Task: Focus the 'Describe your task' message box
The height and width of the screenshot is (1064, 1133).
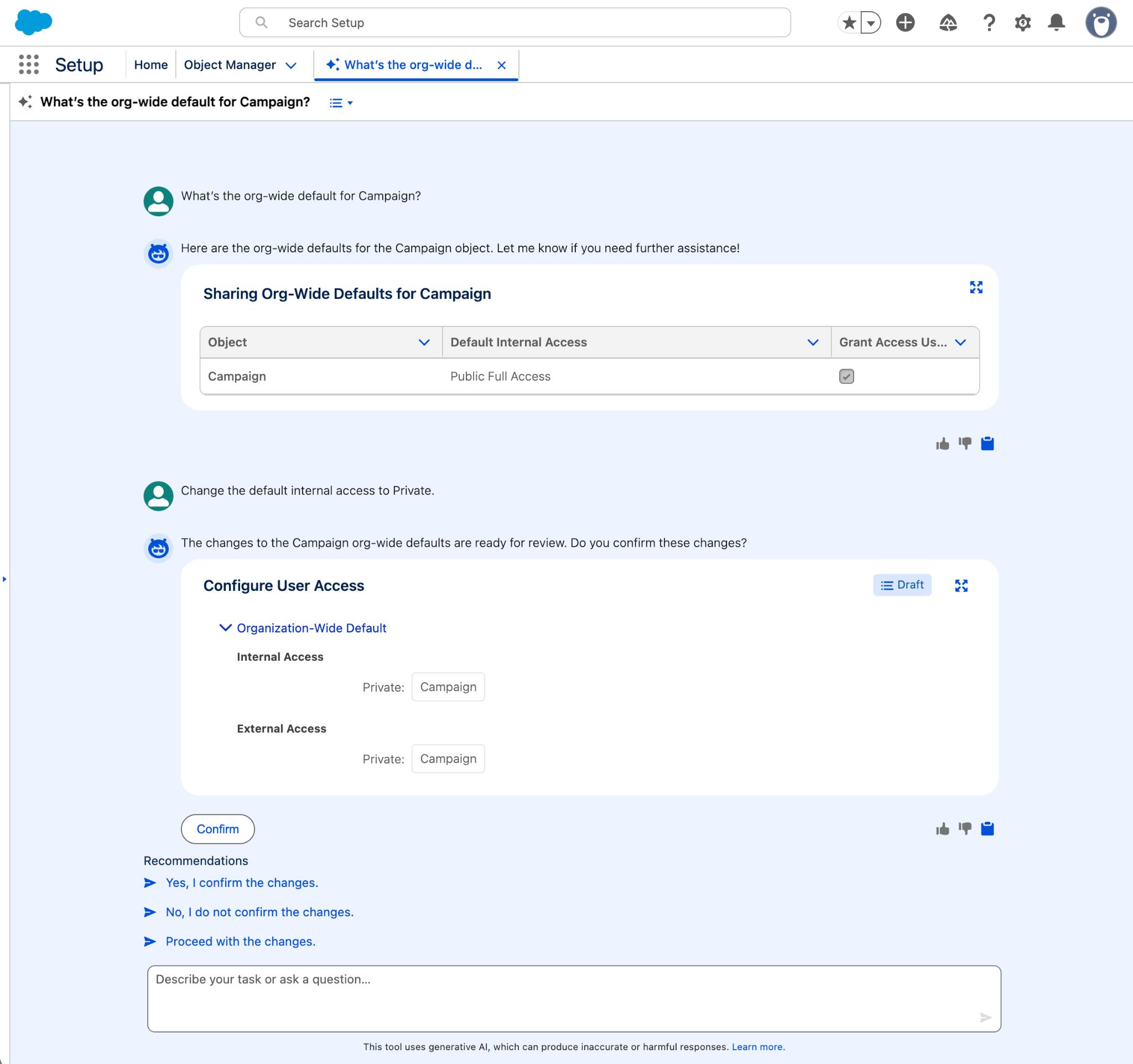Action: pos(574,999)
